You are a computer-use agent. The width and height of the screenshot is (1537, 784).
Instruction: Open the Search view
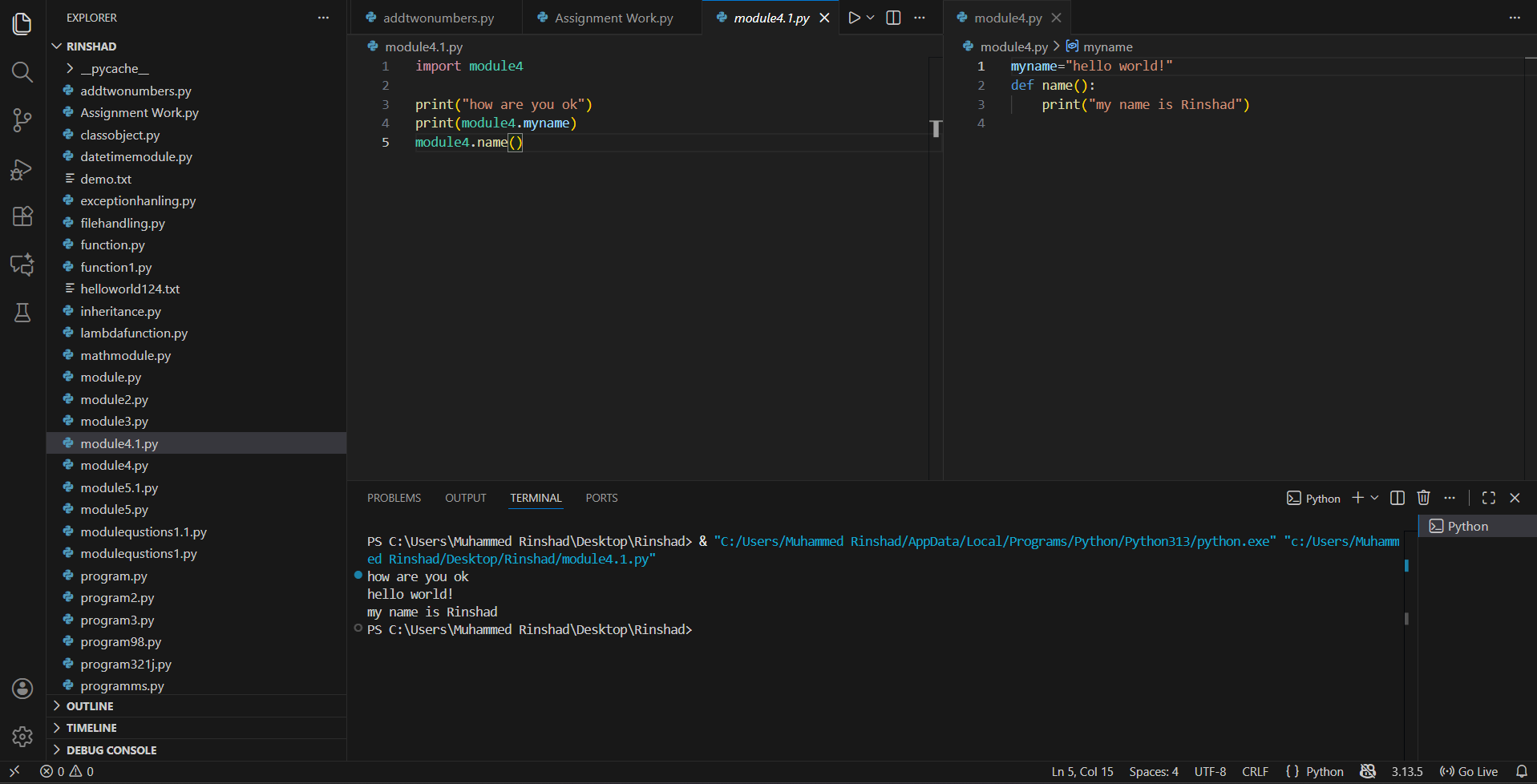pos(22,72)
